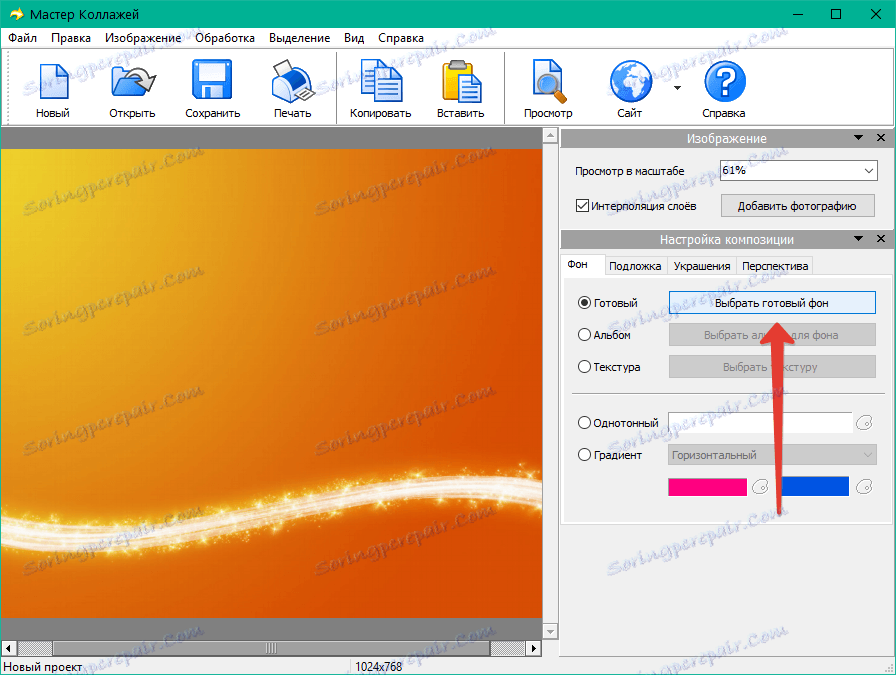The height and width of the screenshot is (675, 896).
Task: Switch to the Подложка tab
Action: (x=635, y=266)
